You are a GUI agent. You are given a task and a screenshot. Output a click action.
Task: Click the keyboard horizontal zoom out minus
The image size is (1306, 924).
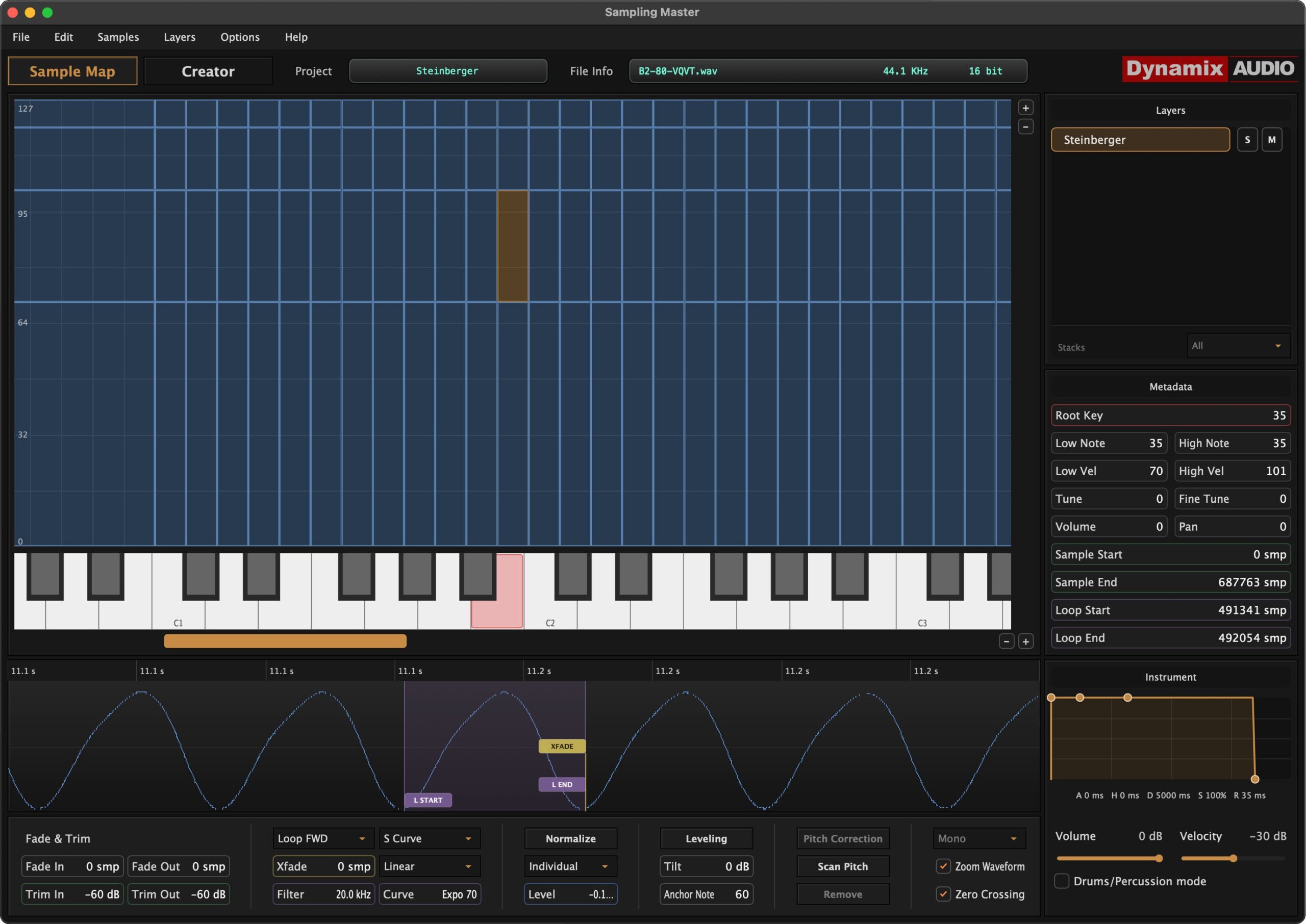click(1006, 642)
